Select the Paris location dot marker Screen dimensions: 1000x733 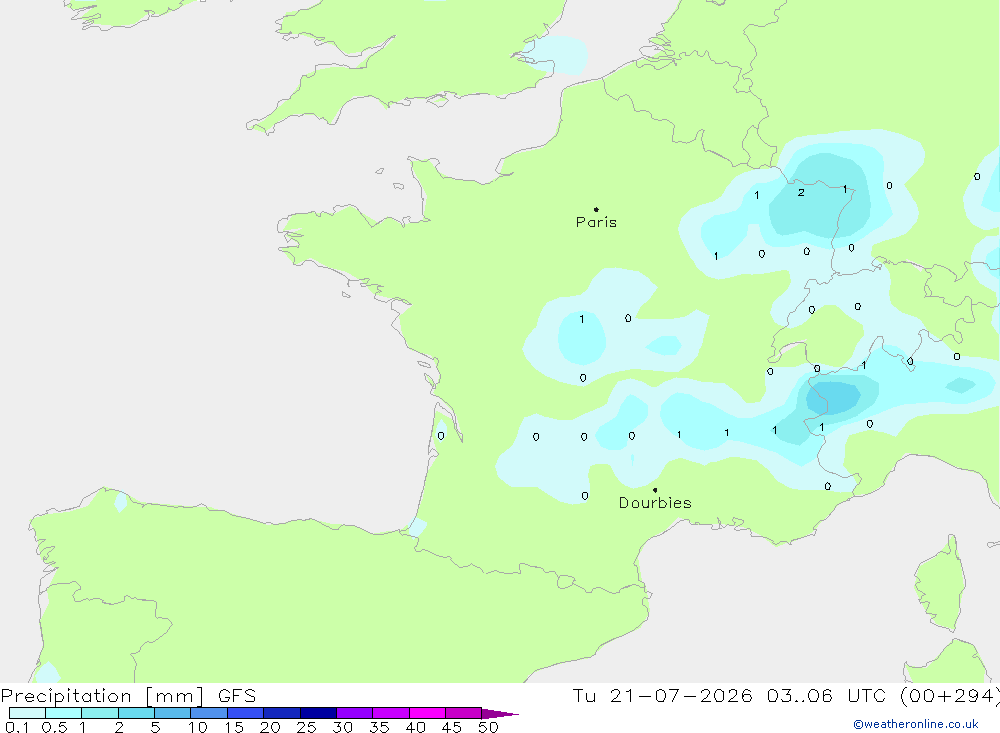[x=596, y=209]
